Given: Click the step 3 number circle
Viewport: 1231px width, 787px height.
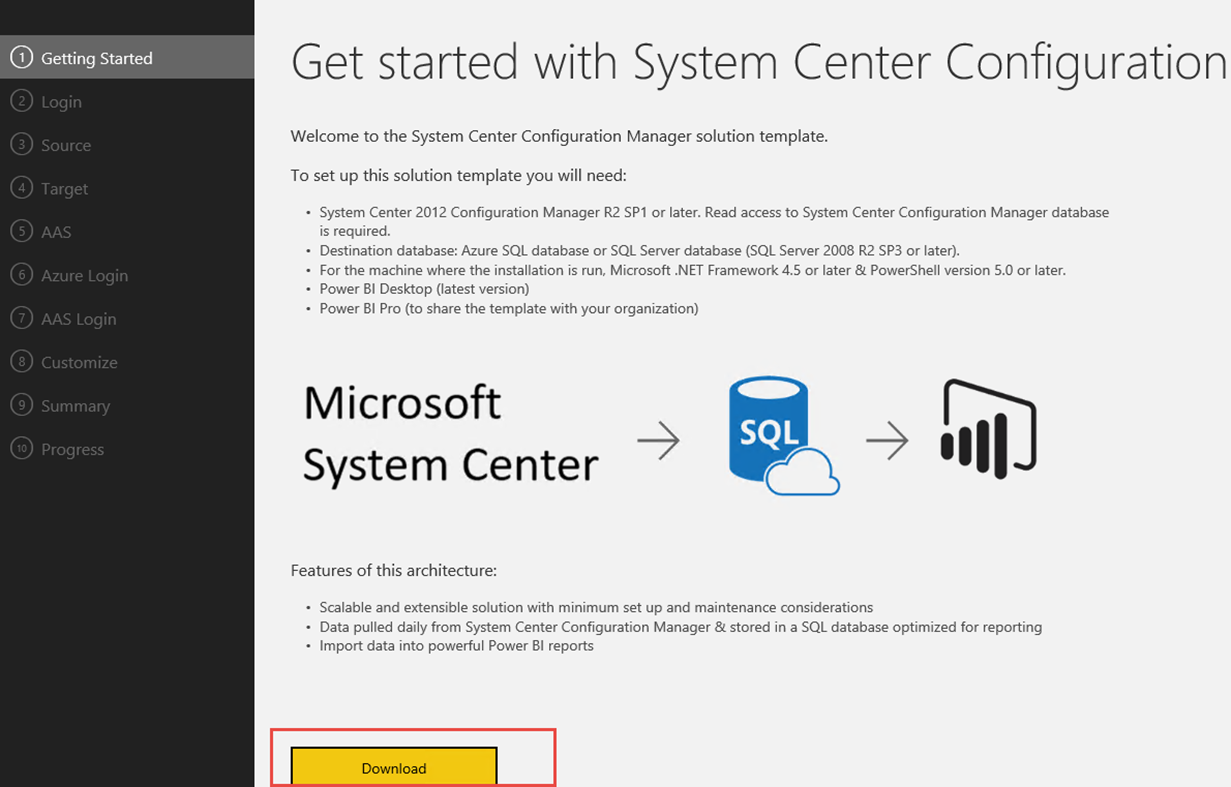Looking at the screenshot, I should 21,144.
